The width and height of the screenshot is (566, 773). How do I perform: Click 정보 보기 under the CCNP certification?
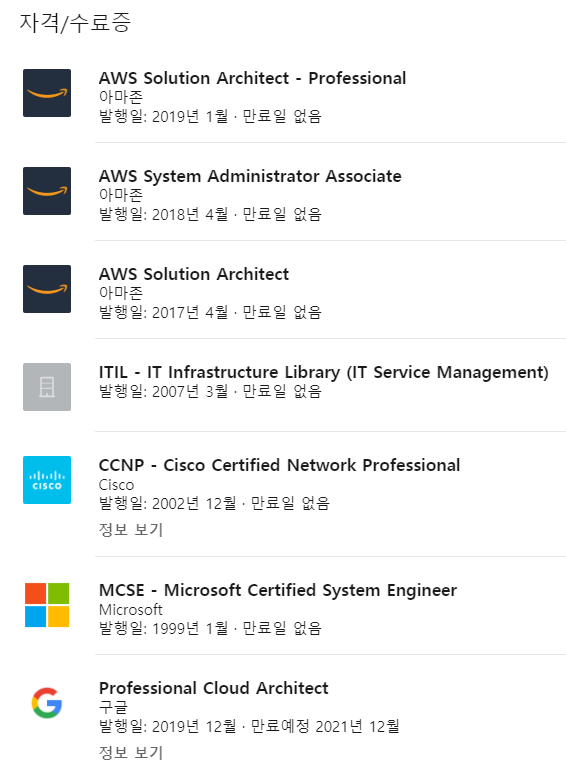click(x=131, y=529)
